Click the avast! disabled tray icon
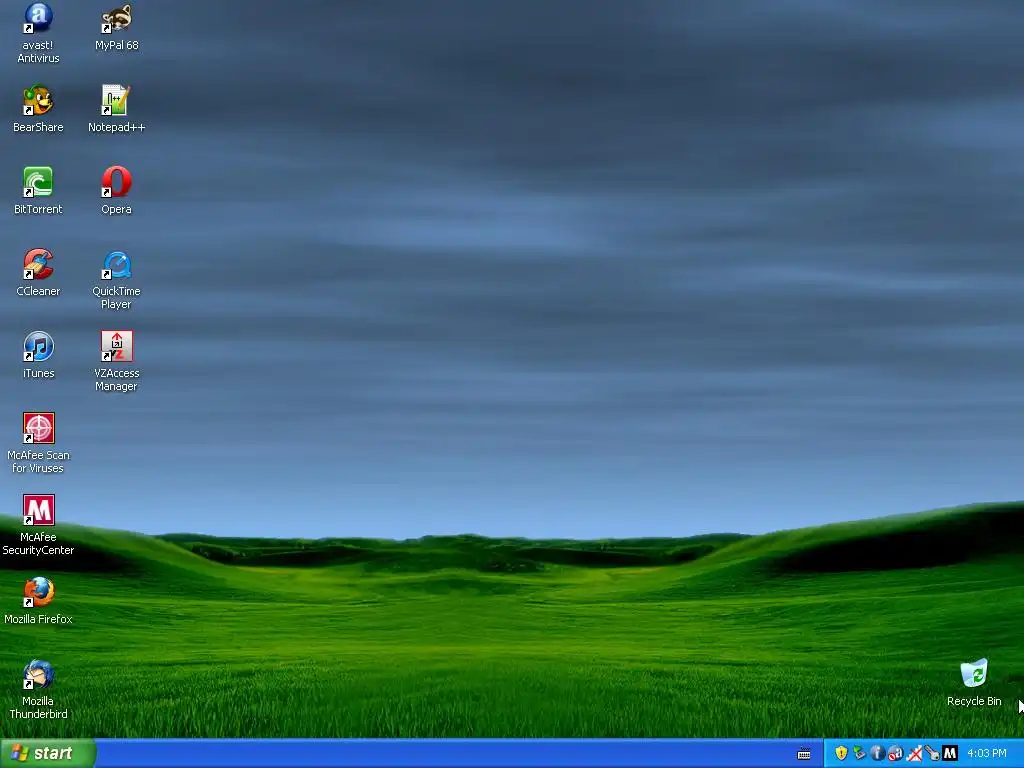 tap(895, 753)
